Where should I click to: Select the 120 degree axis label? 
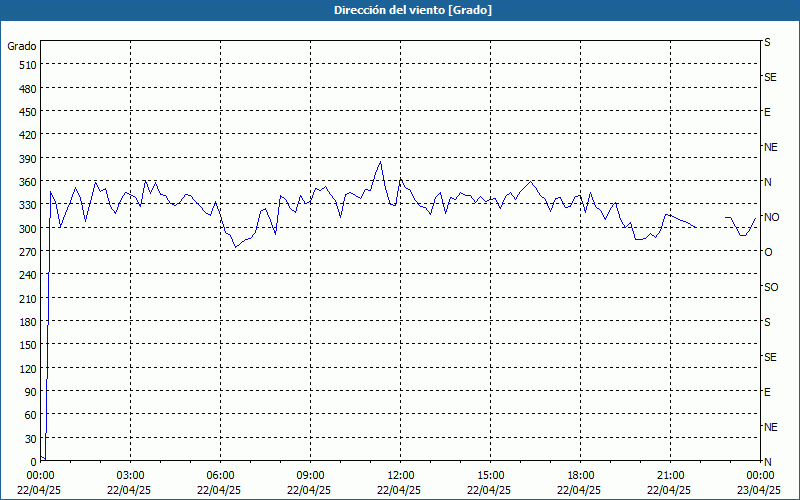[x=29, y=369]
